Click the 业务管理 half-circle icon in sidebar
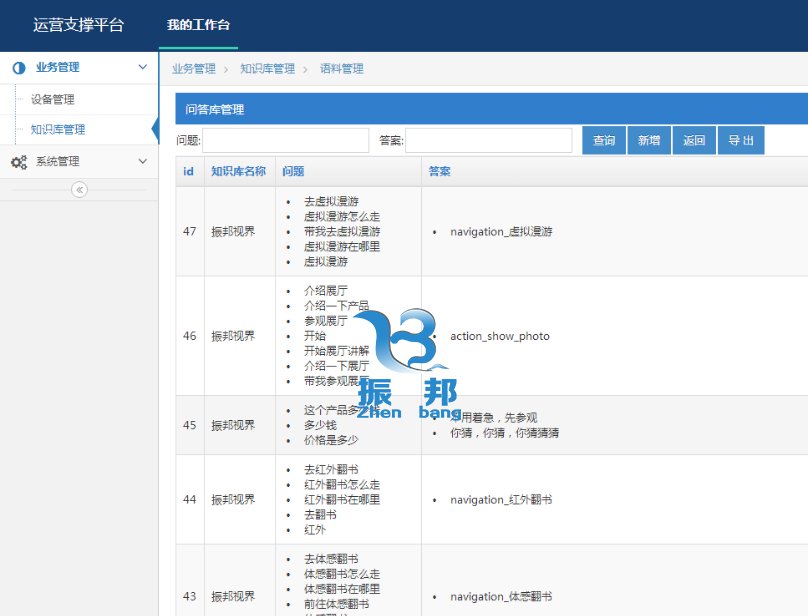Viewport: 808px width, 616px height. (x=19, y=68)
